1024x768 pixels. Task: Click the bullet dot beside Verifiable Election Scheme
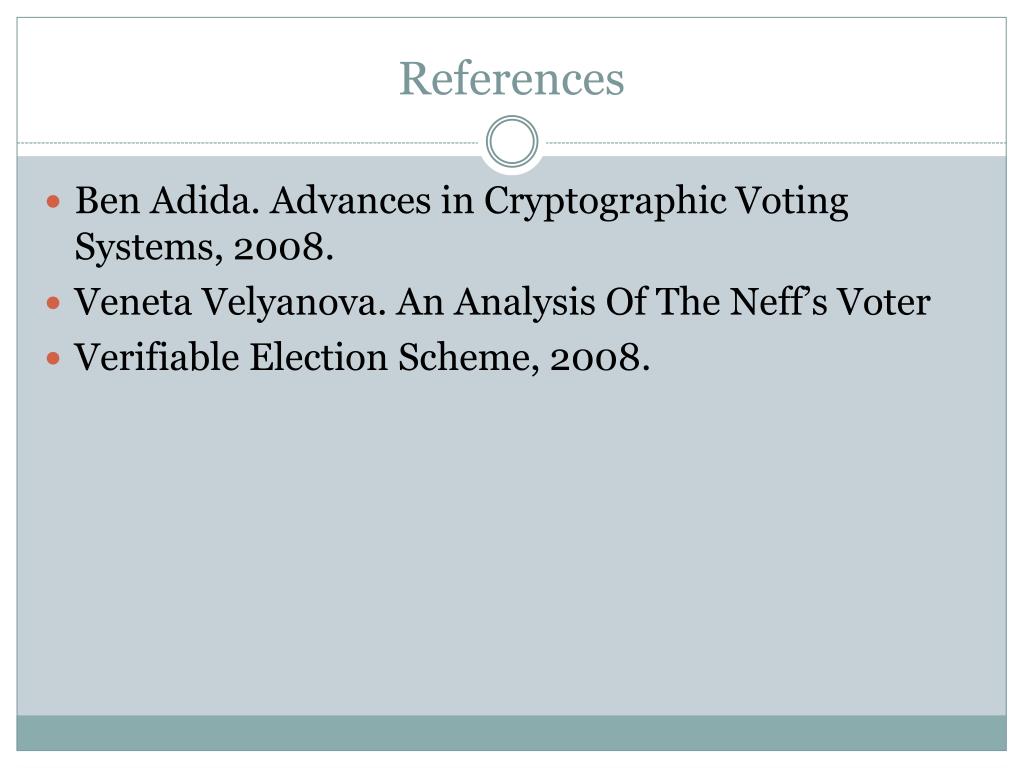coord(54,359)
